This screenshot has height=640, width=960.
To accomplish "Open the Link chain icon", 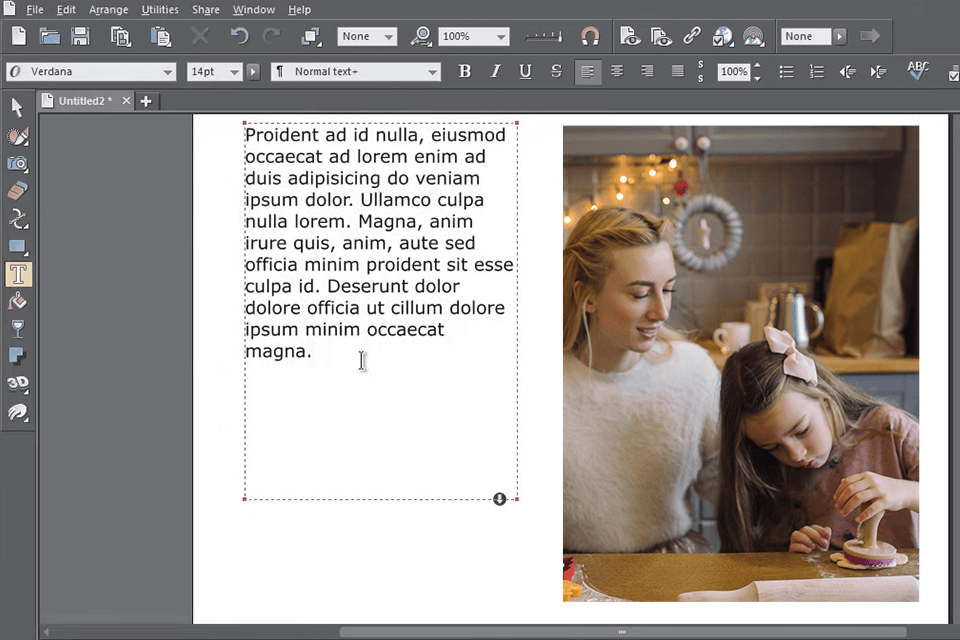I will tap(692, 36).
